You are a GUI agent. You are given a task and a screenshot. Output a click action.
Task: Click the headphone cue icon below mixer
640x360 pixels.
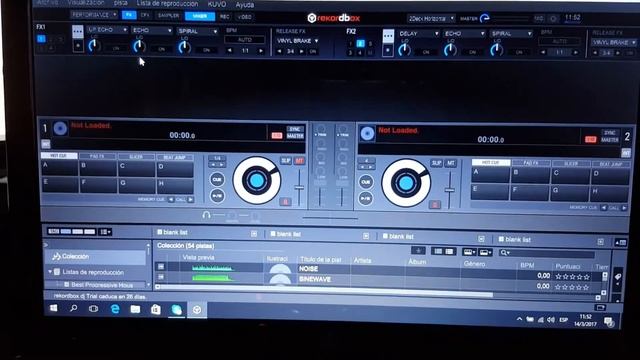206,215
